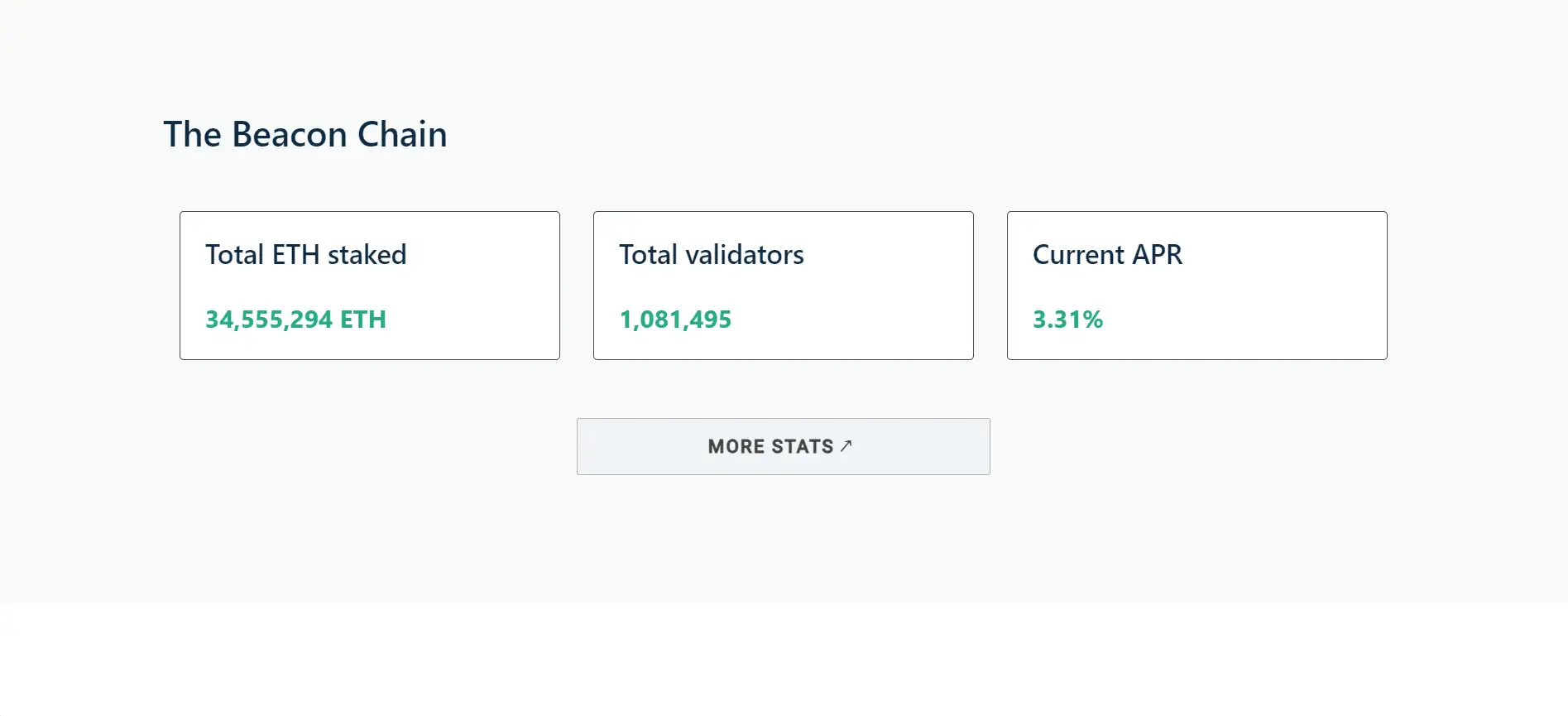This screenshot has height=716, width=1568.
Task: Click the 'Current APR' label
Action: pos(1107,255)
